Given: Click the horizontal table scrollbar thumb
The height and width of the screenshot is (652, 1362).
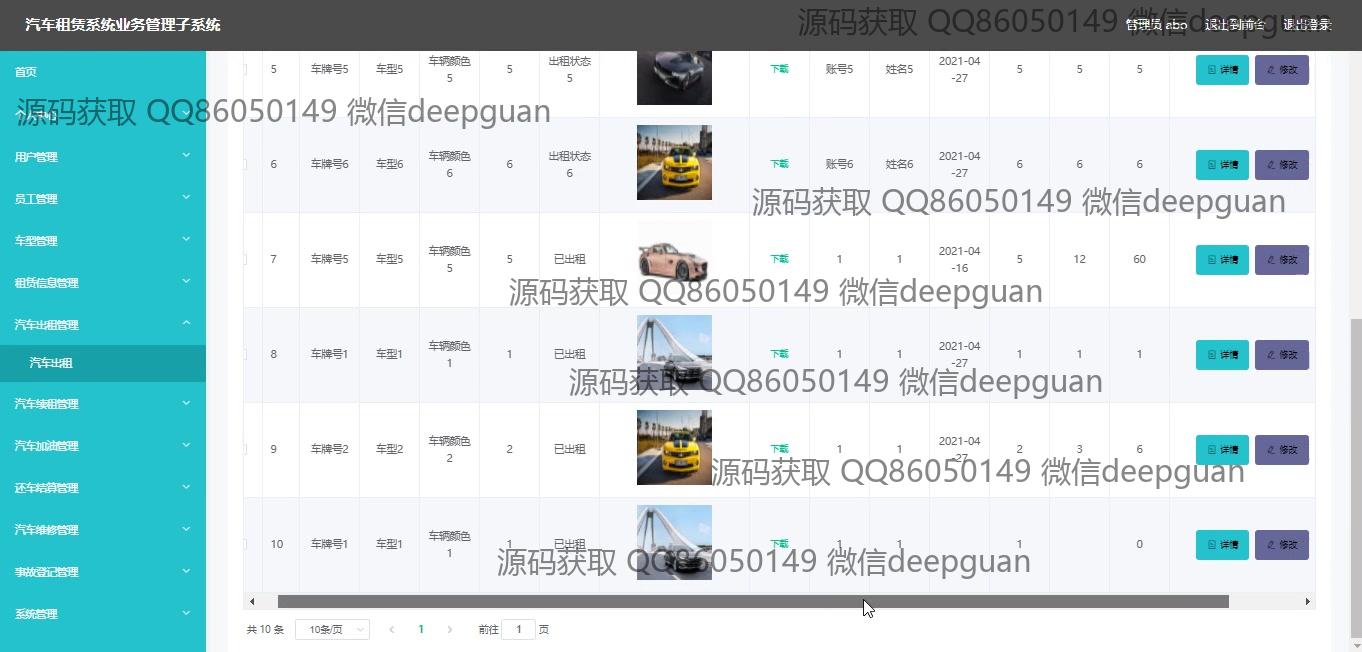Looking at the screenshot, I should pyautogui.click(x=752, y=601).
